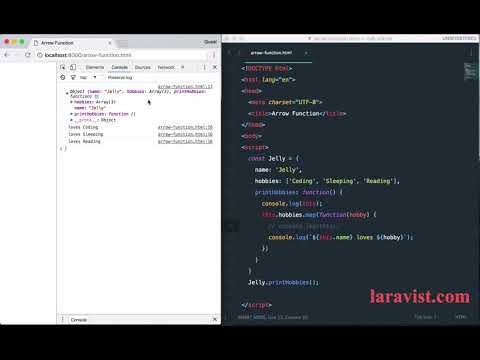The image size is (480, 360).
Task: Open the console drawer options menu
Action: tap(63, 320)
